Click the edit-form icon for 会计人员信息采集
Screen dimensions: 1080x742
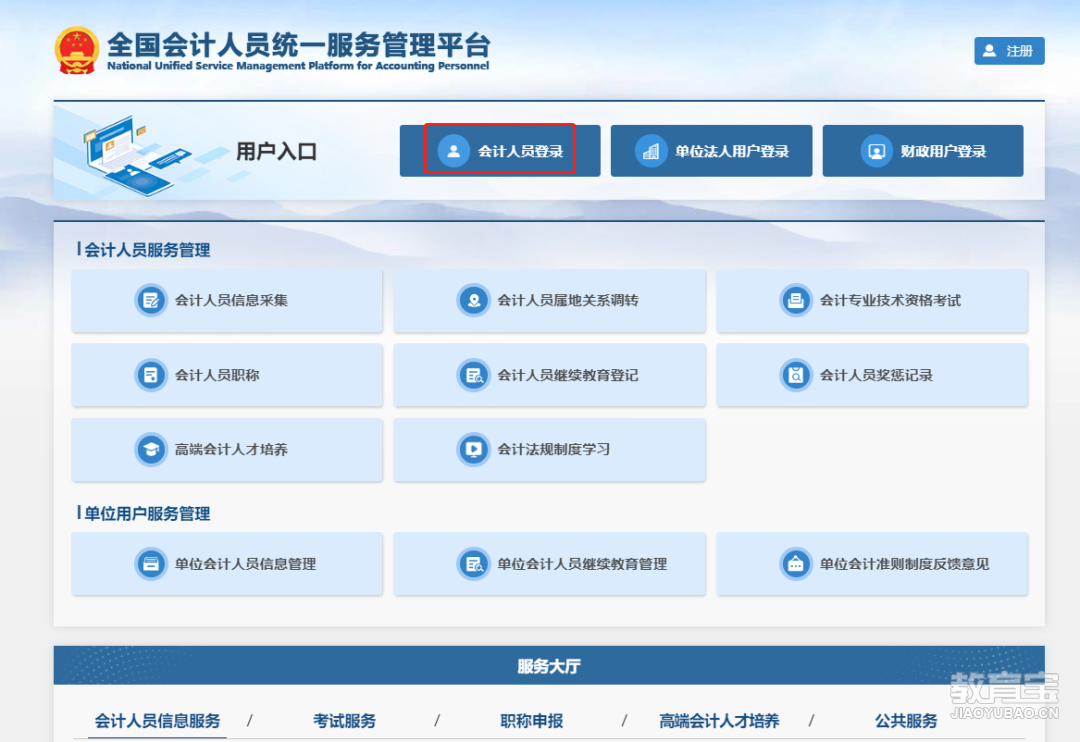150,300
